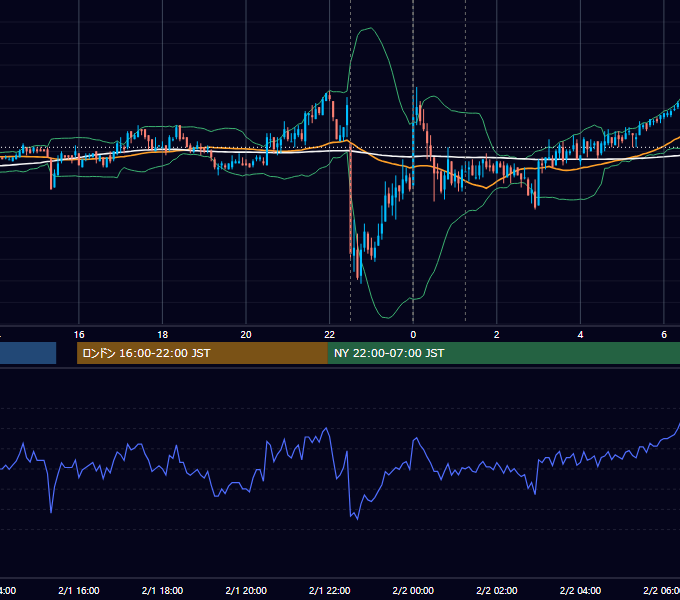Click the 2 hour label on upper axis
Screen dimensions: 680x600
pos(497,335)
